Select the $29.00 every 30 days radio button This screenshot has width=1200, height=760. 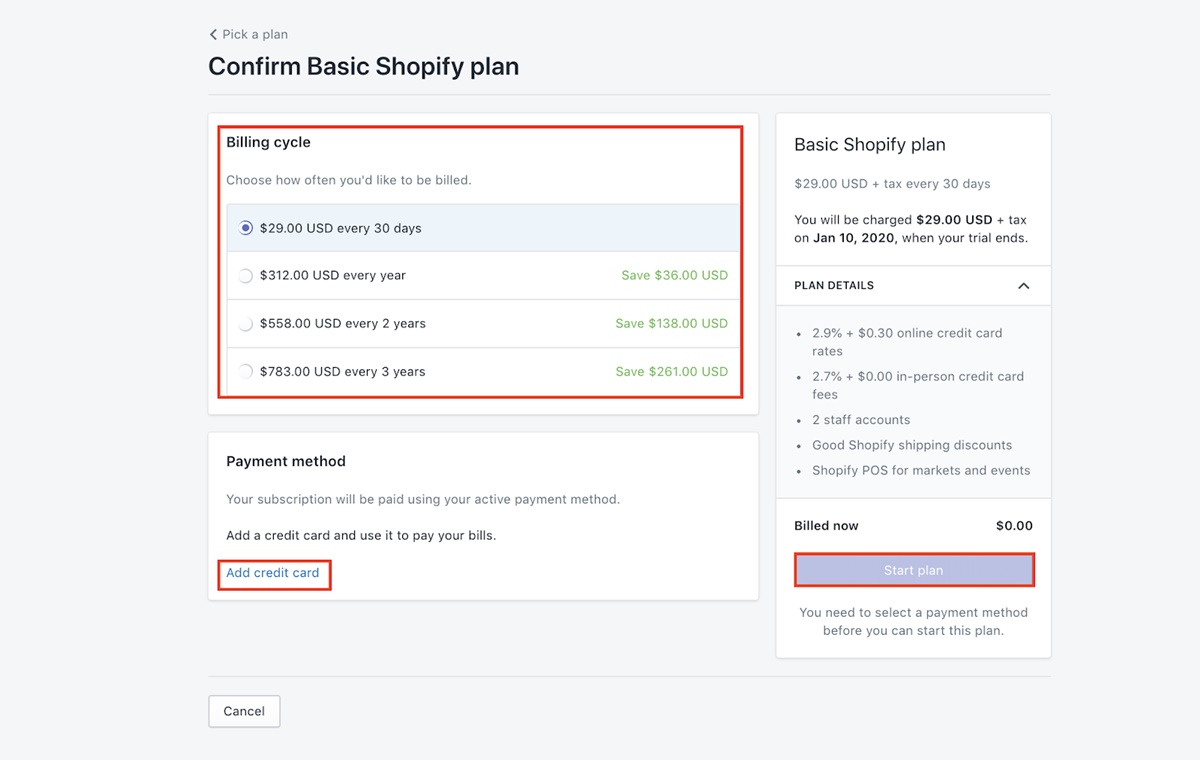tap(246, 228)
